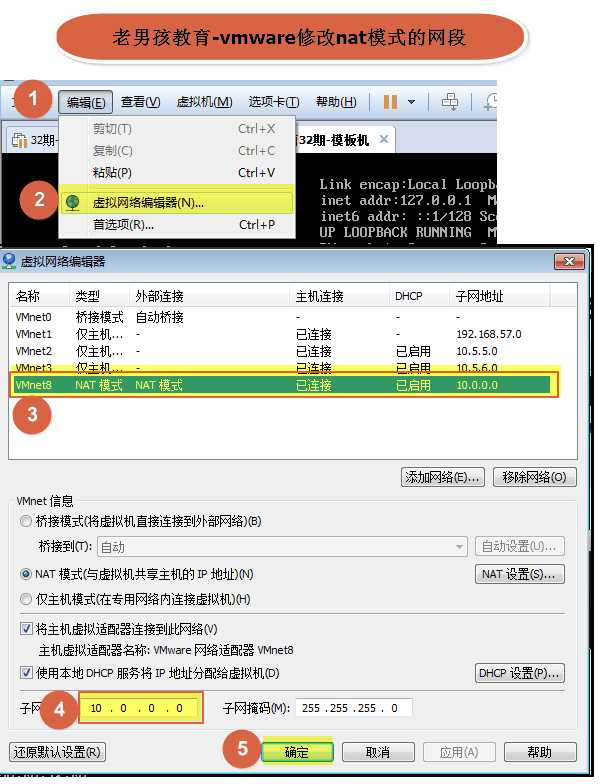Screen dimensions: 600x784
Task: Select the NAT 模式 radio button
Action: pyautogui.click(x=25, y=574)
